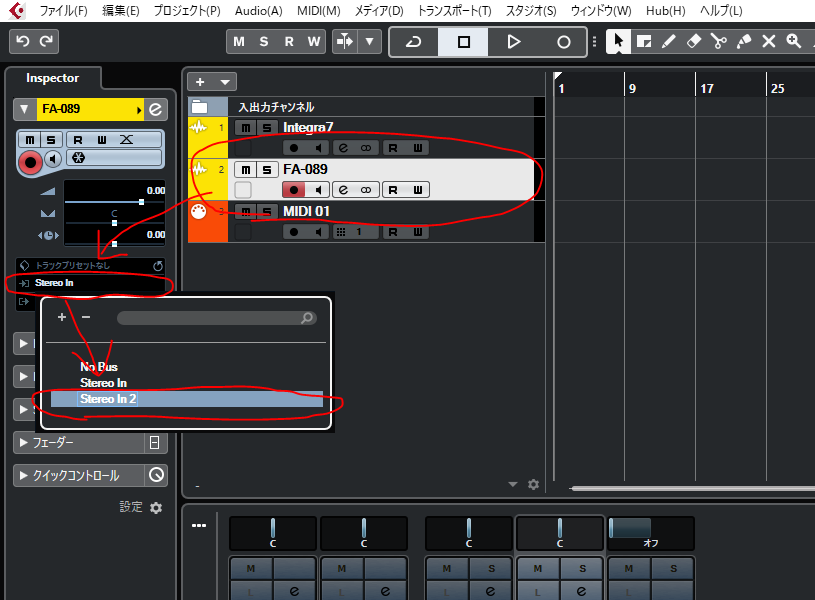
Task: Toggle record enable on FA-089 track
Action: (294, 190)
